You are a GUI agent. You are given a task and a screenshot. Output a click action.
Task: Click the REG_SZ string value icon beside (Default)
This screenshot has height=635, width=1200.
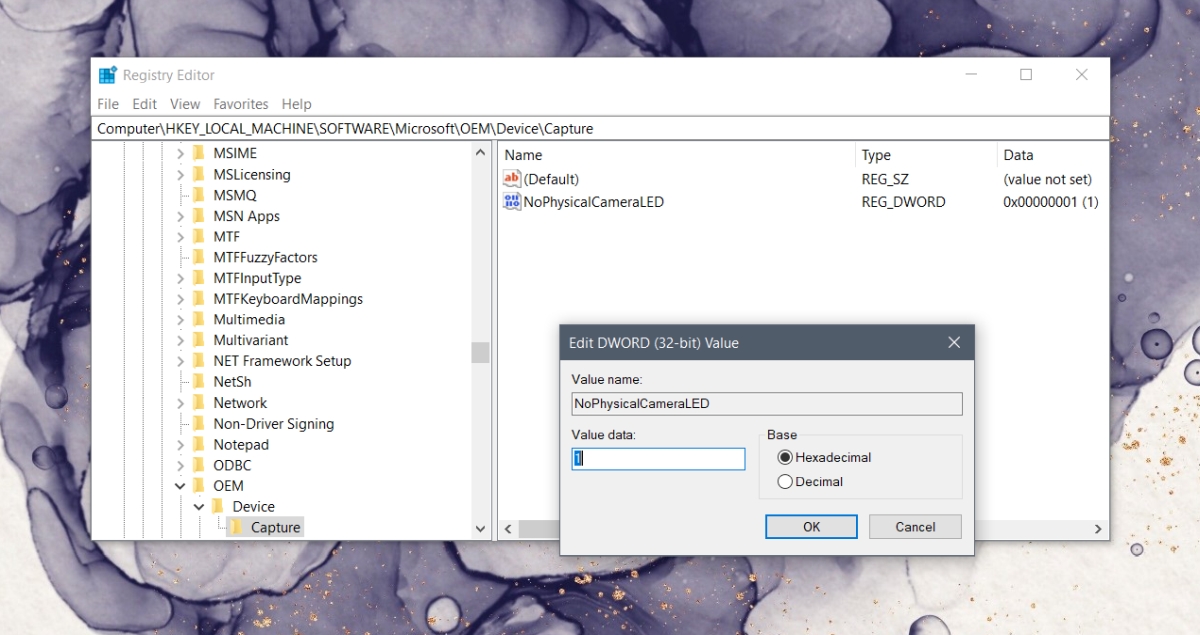[x=511, y=179]
